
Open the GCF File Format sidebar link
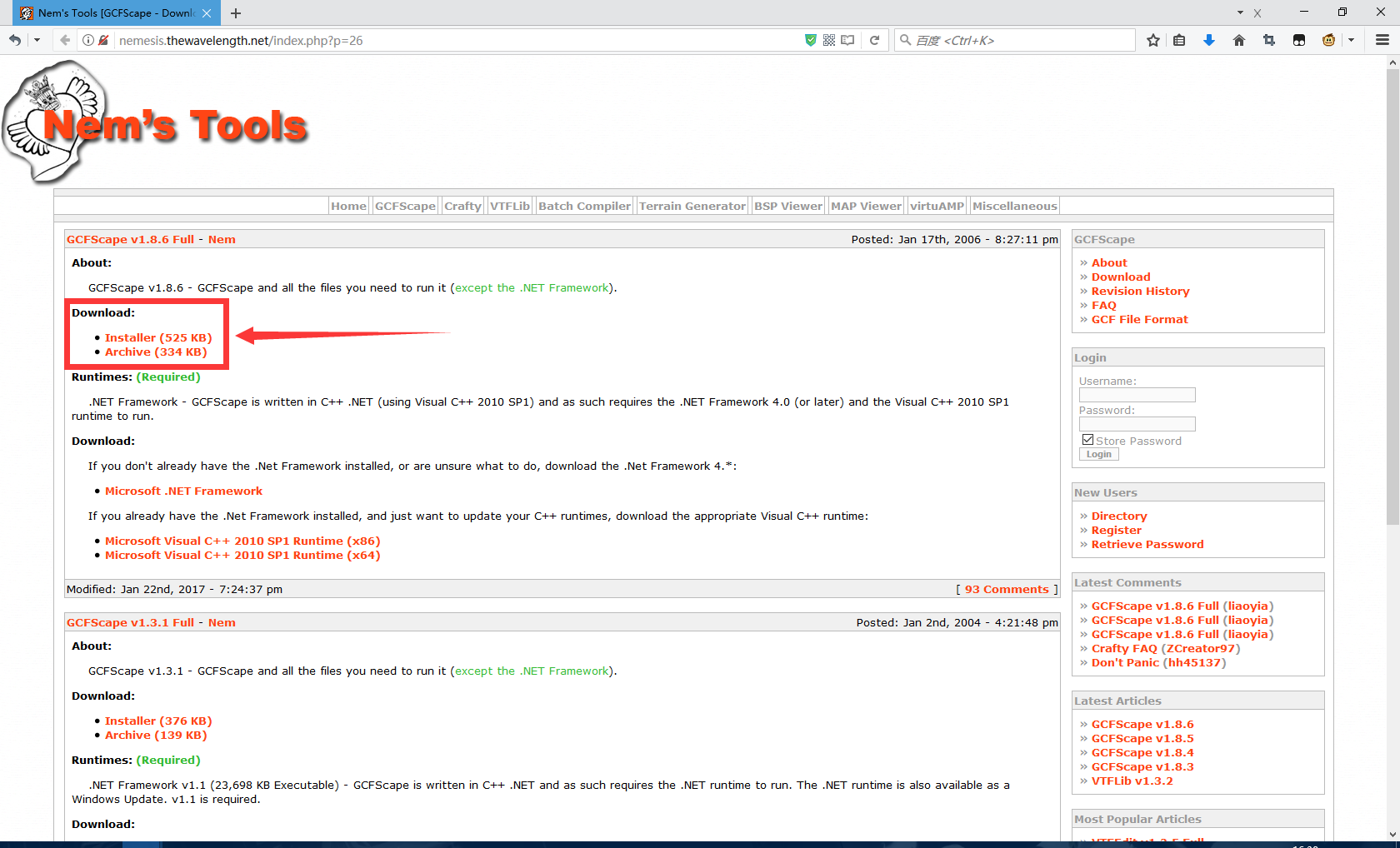click(x=1139, y=319)
